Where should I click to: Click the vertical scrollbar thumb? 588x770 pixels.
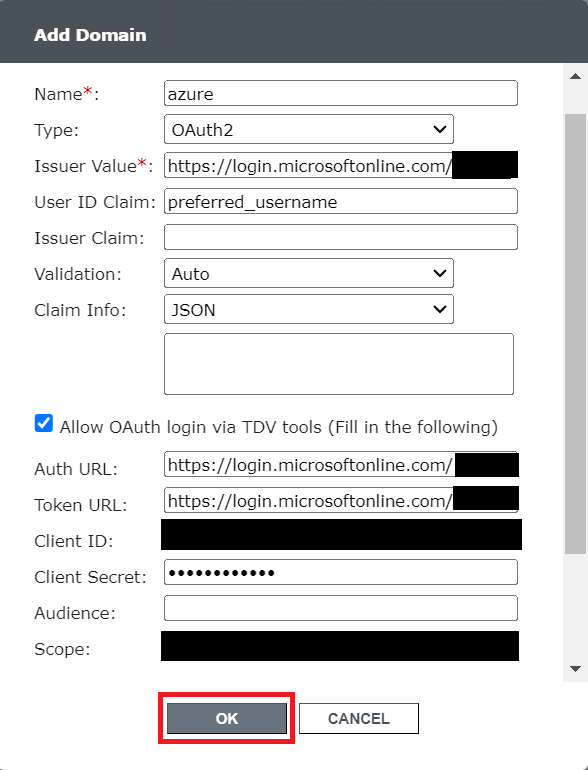pyautogui.click(x=575, y=334)
